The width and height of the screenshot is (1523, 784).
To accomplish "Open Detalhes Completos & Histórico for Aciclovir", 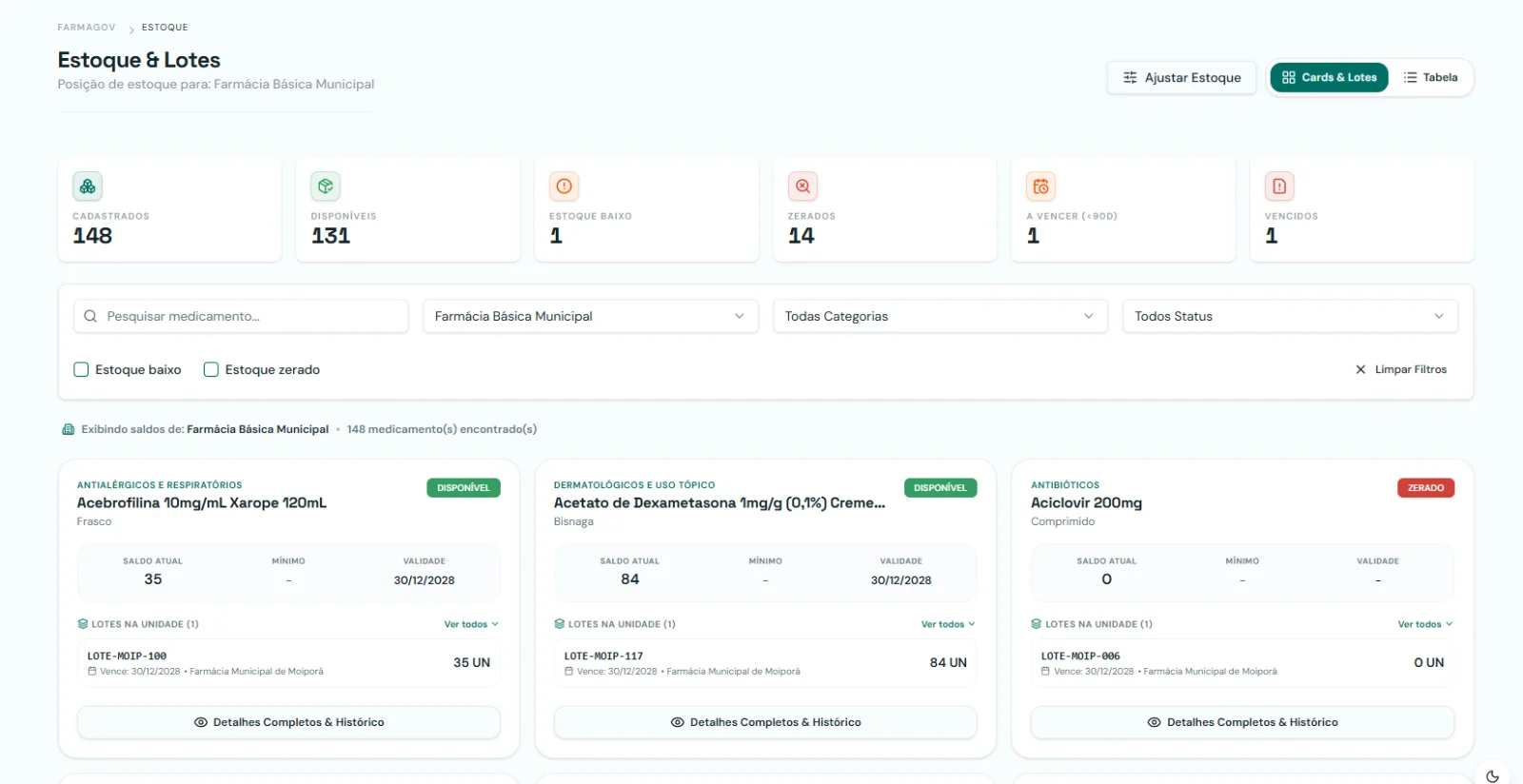I will point(1242,722).
